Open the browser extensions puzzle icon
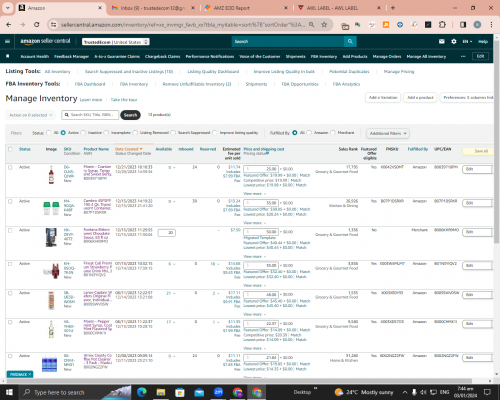 coord(442,24)
